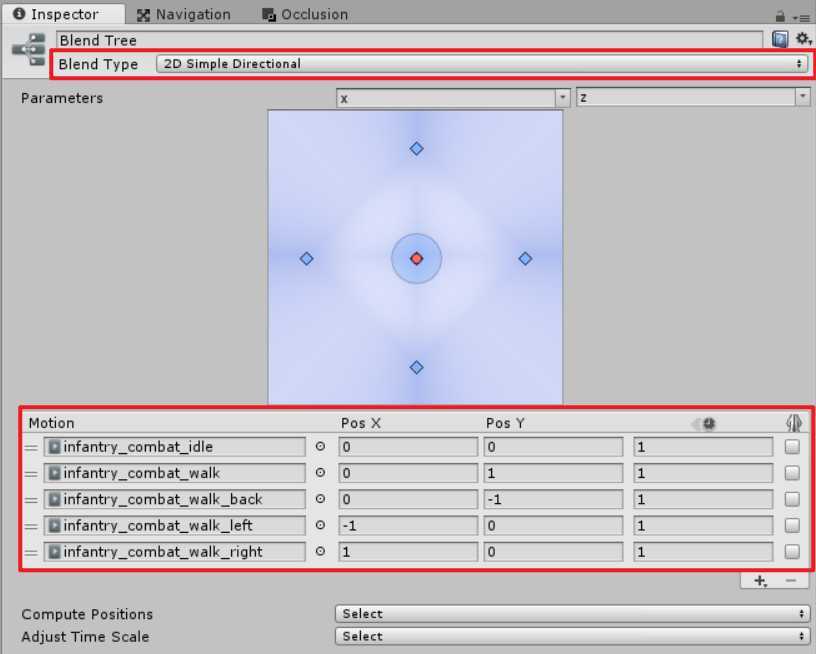
Task: Open object picker for infantry_combat_walk_right
Action: (321, 551)
